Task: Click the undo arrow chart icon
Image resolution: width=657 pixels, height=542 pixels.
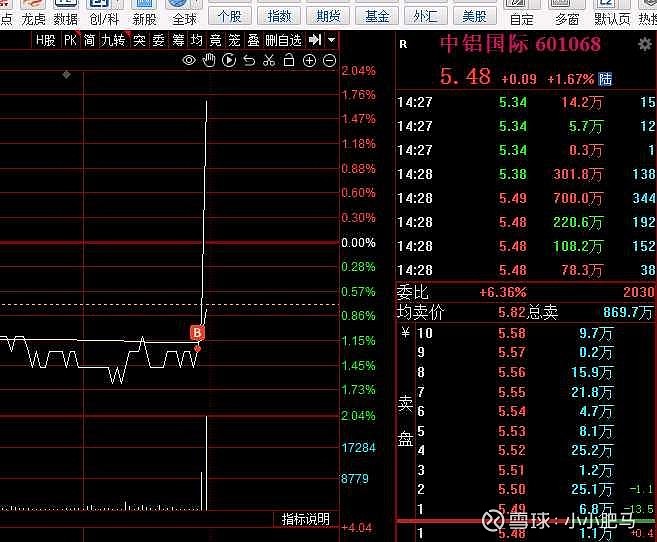Action: pos(249,61)
